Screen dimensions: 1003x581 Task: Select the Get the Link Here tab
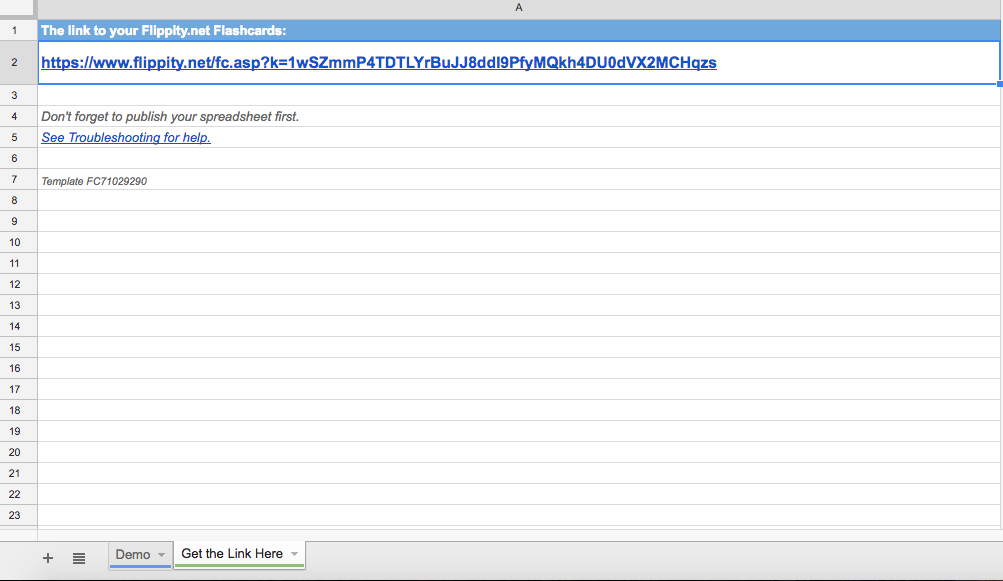point(232,554)
